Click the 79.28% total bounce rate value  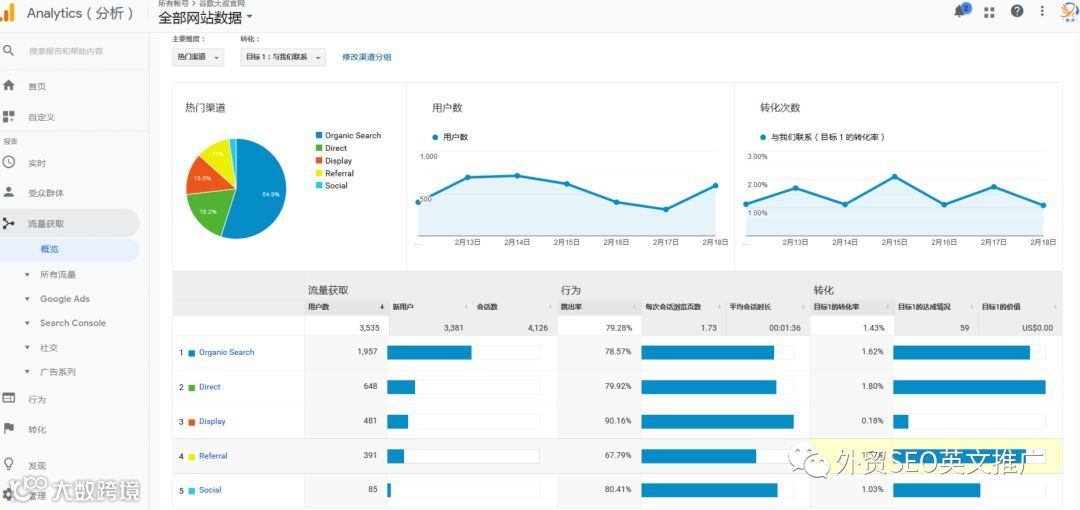pos(619,328)
